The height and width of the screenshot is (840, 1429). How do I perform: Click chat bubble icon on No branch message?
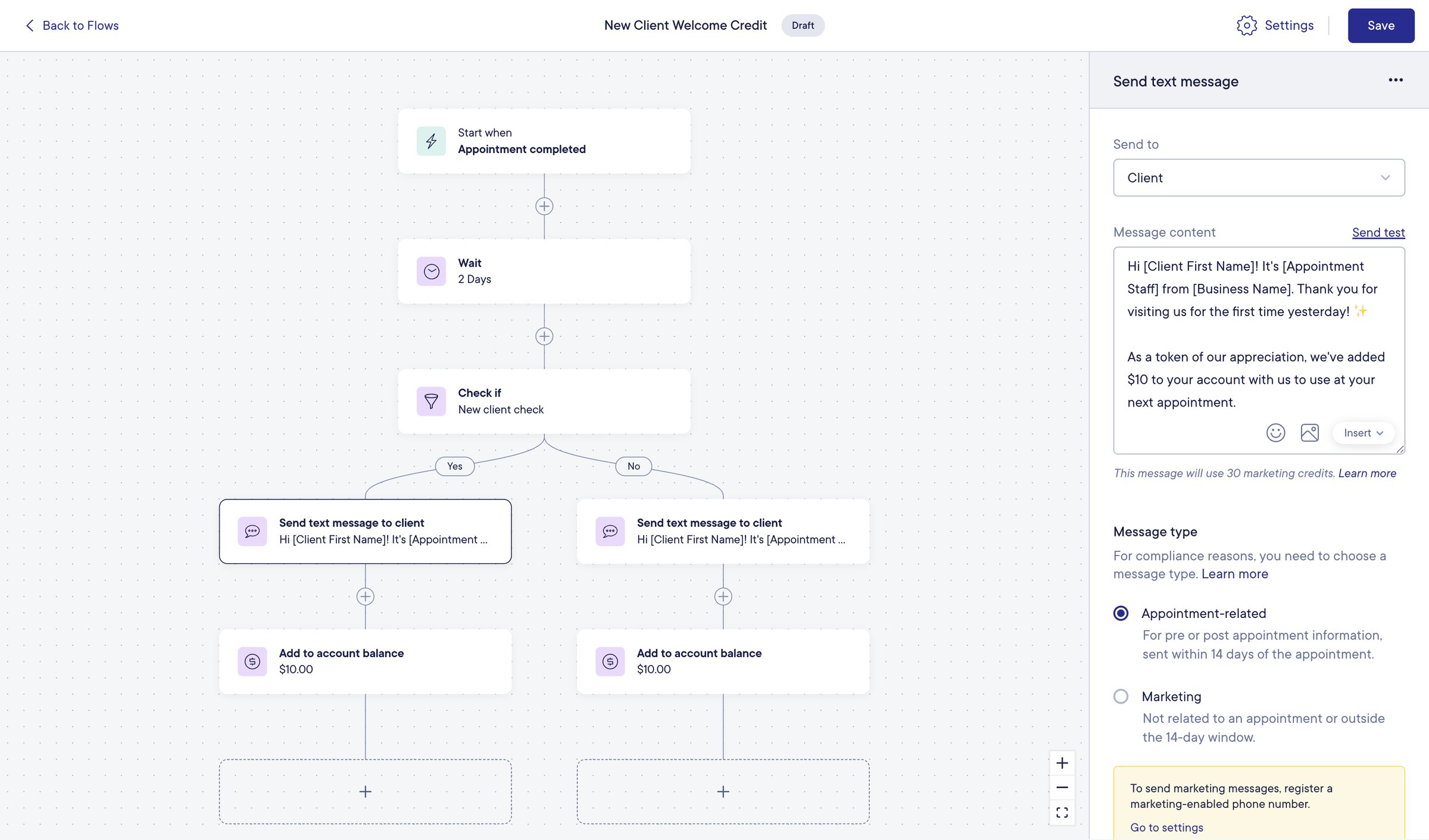(x=610, y=531)
